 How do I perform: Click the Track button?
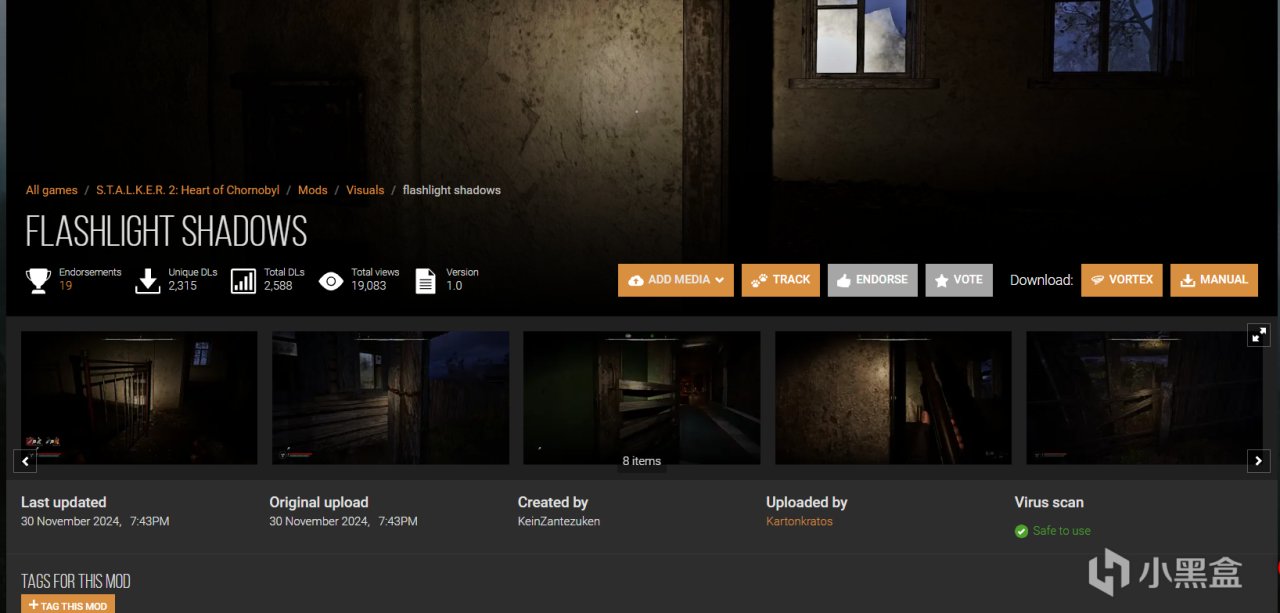click(x=781, y=280)
